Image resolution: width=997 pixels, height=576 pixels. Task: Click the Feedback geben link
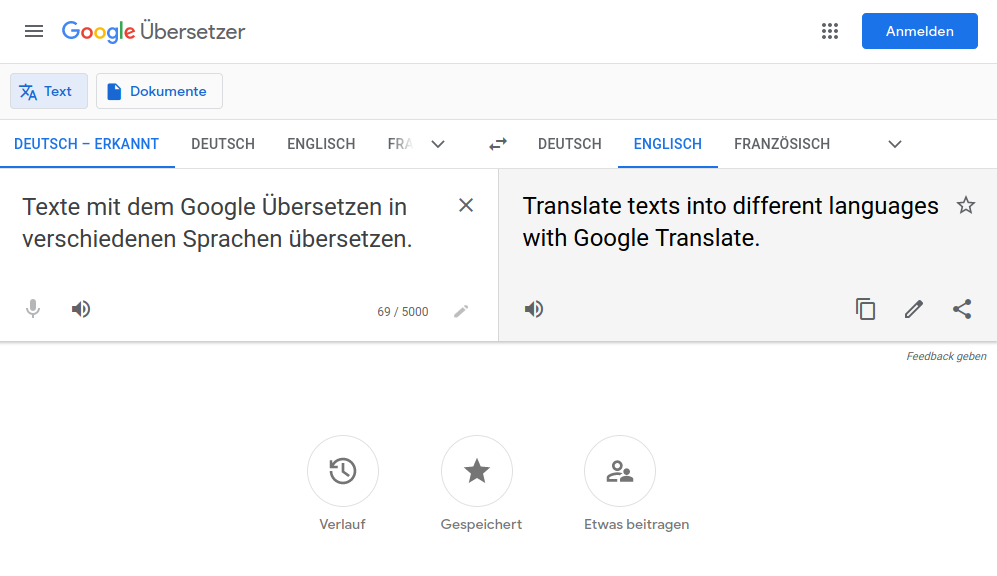[x=946, y=356]
